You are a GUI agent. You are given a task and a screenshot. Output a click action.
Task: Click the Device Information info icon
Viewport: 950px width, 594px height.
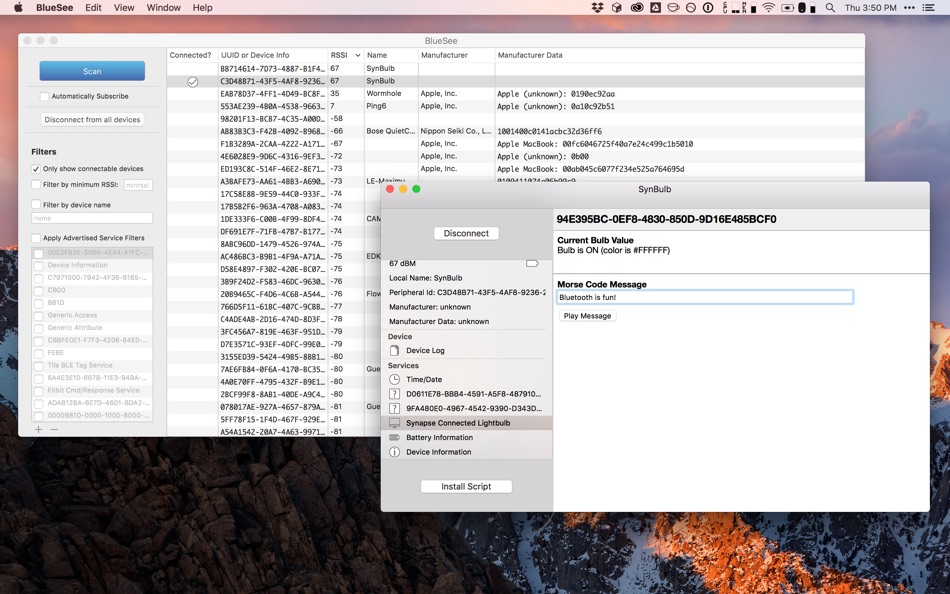[394, 452]
